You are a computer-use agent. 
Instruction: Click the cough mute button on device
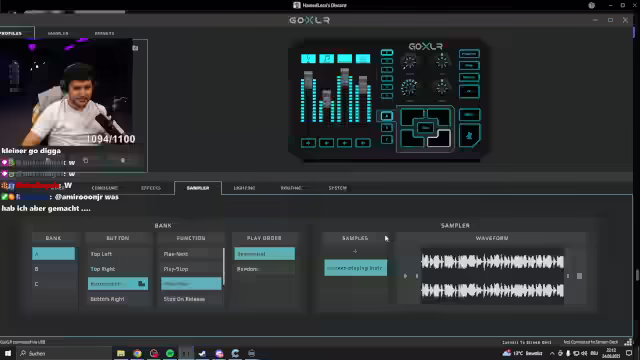469,136
